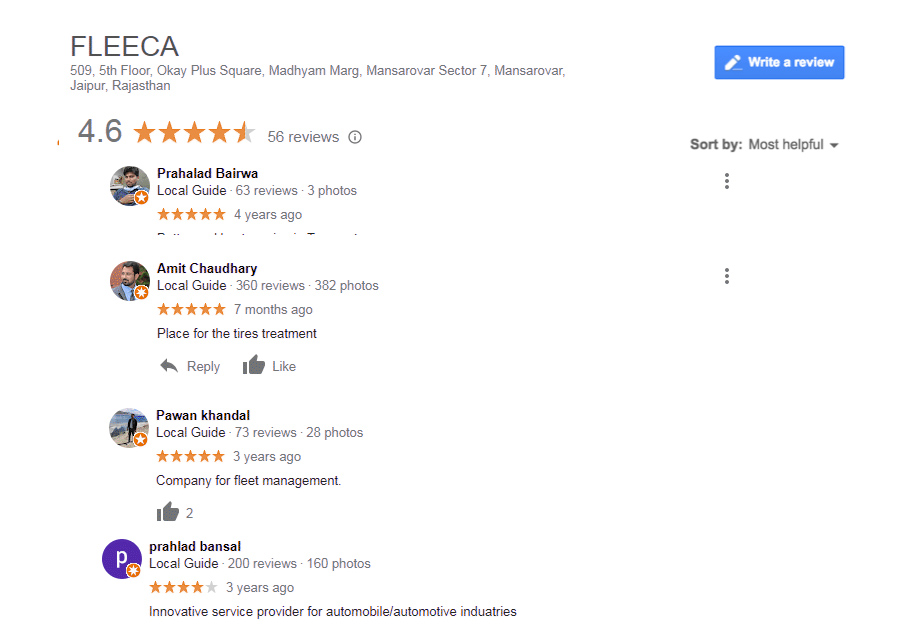This screenshot has width=899, height=629.
Task: Open Amit Chaudhary reviewer name link
Action: (207, 268)
